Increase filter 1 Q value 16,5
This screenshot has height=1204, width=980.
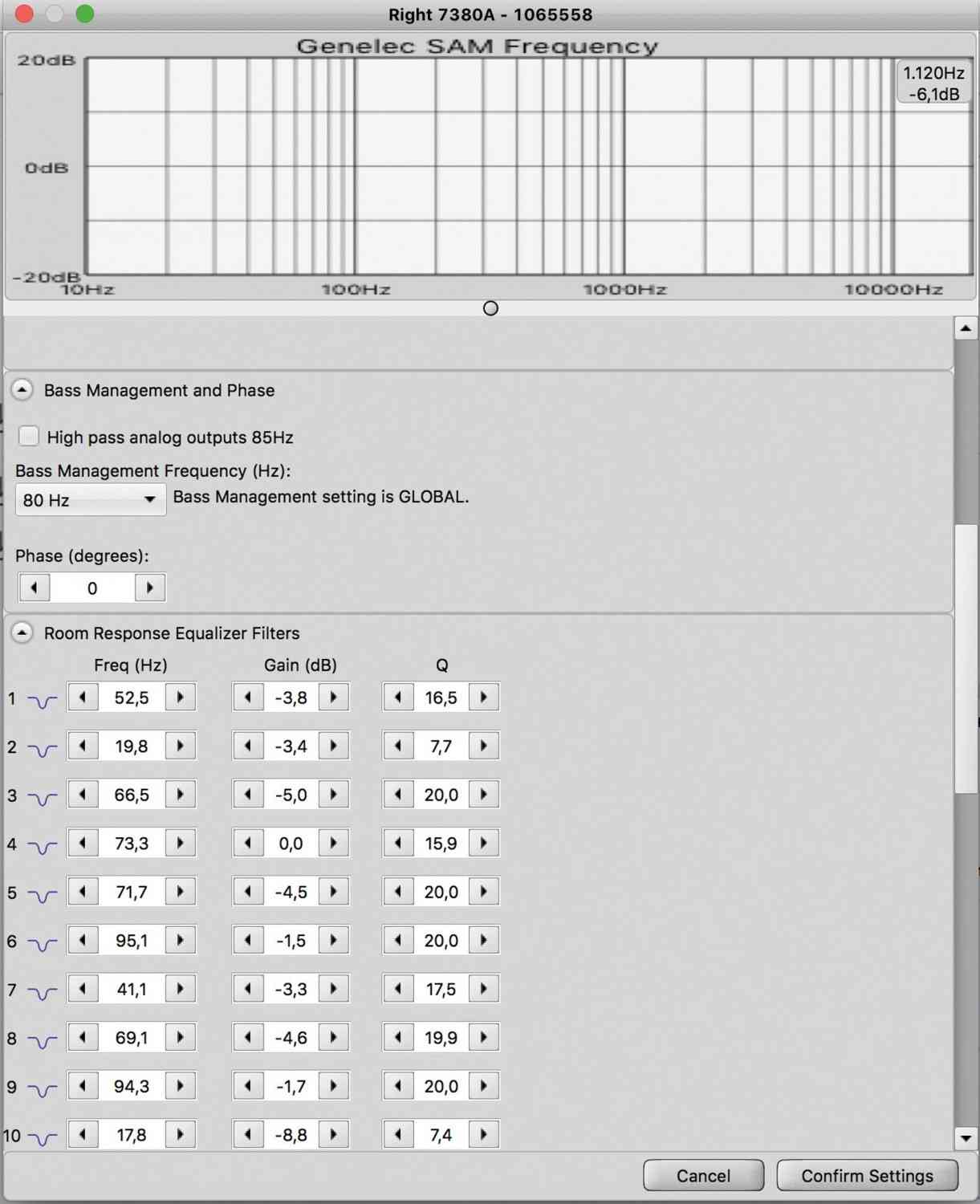click(484, 697)
